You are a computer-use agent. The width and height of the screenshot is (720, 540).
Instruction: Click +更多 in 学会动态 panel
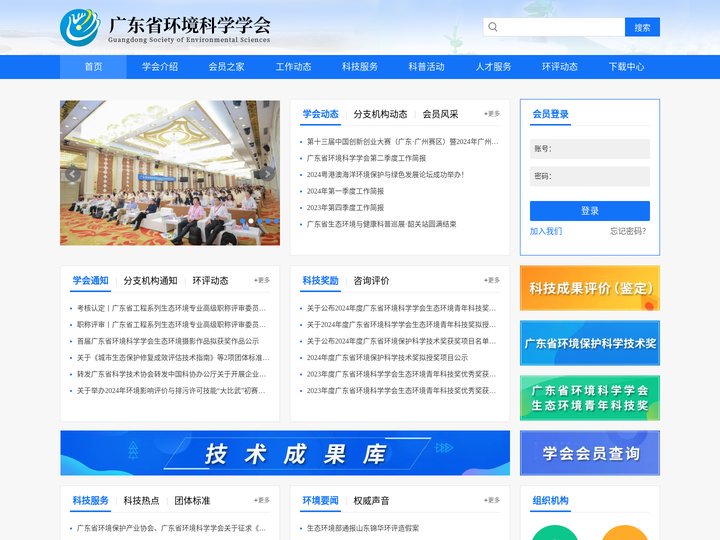coord(492,113)
